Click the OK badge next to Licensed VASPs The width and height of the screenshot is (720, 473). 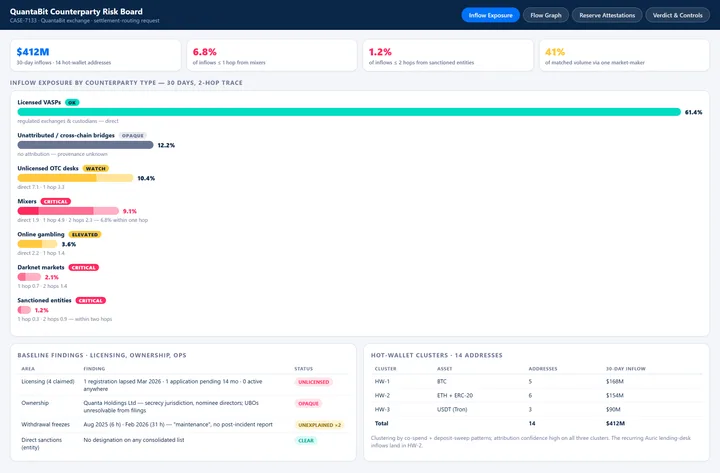pyautogui.click(x=72, y=102)
